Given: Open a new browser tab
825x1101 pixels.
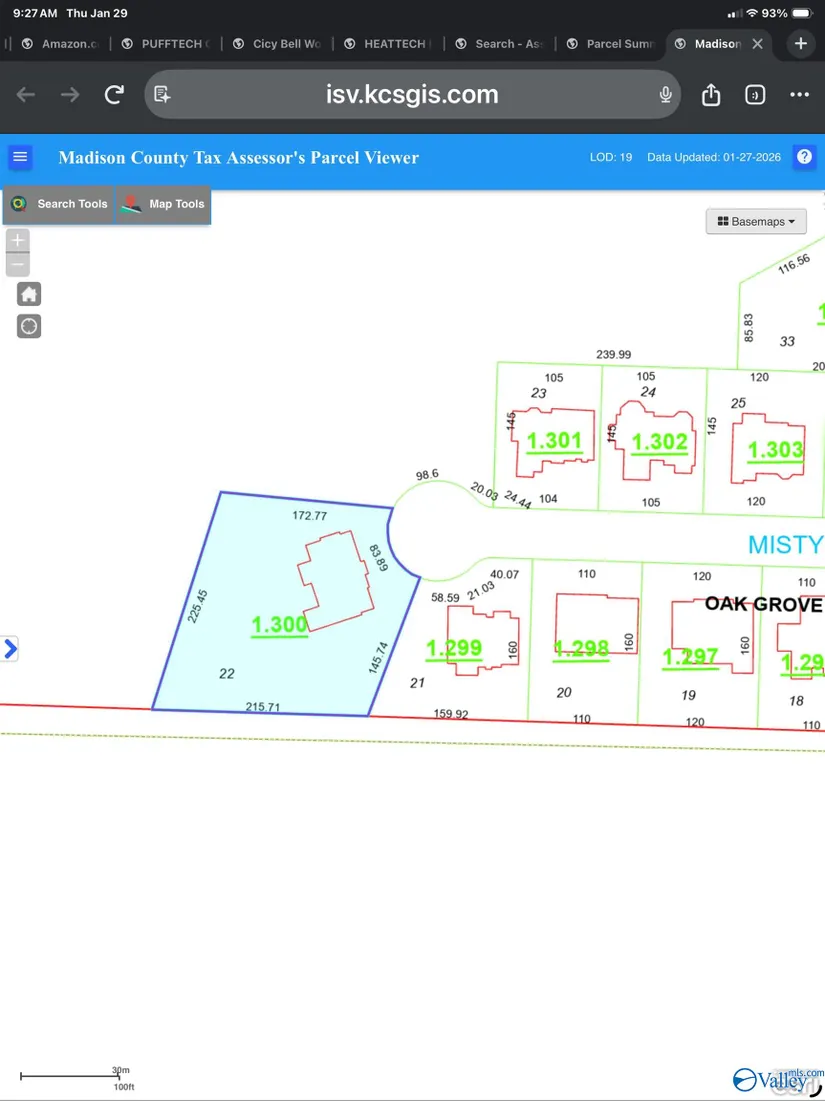Looking at the screenshot, I should (800, 44).
